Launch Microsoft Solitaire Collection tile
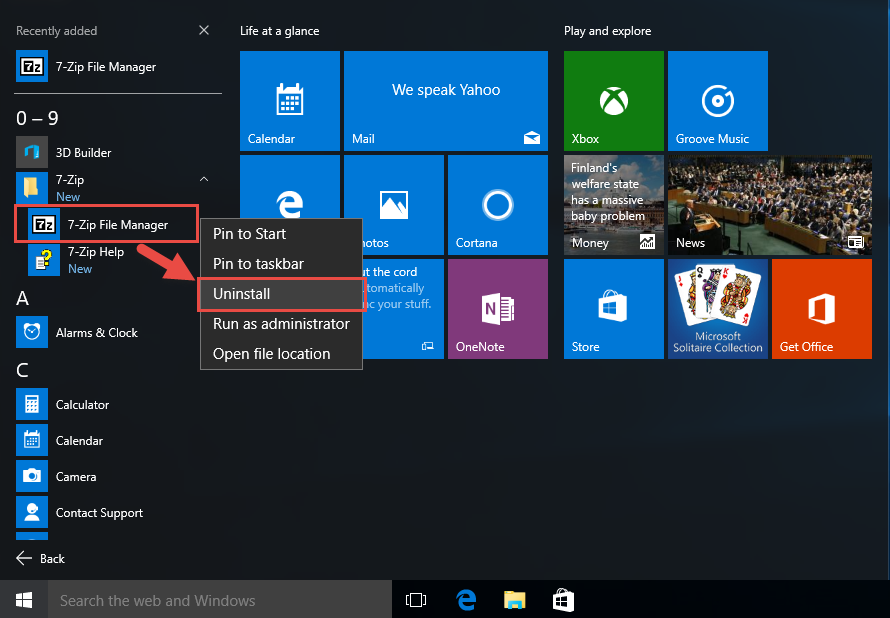This screenshot has width=890, height=618. tap(718, 309)
